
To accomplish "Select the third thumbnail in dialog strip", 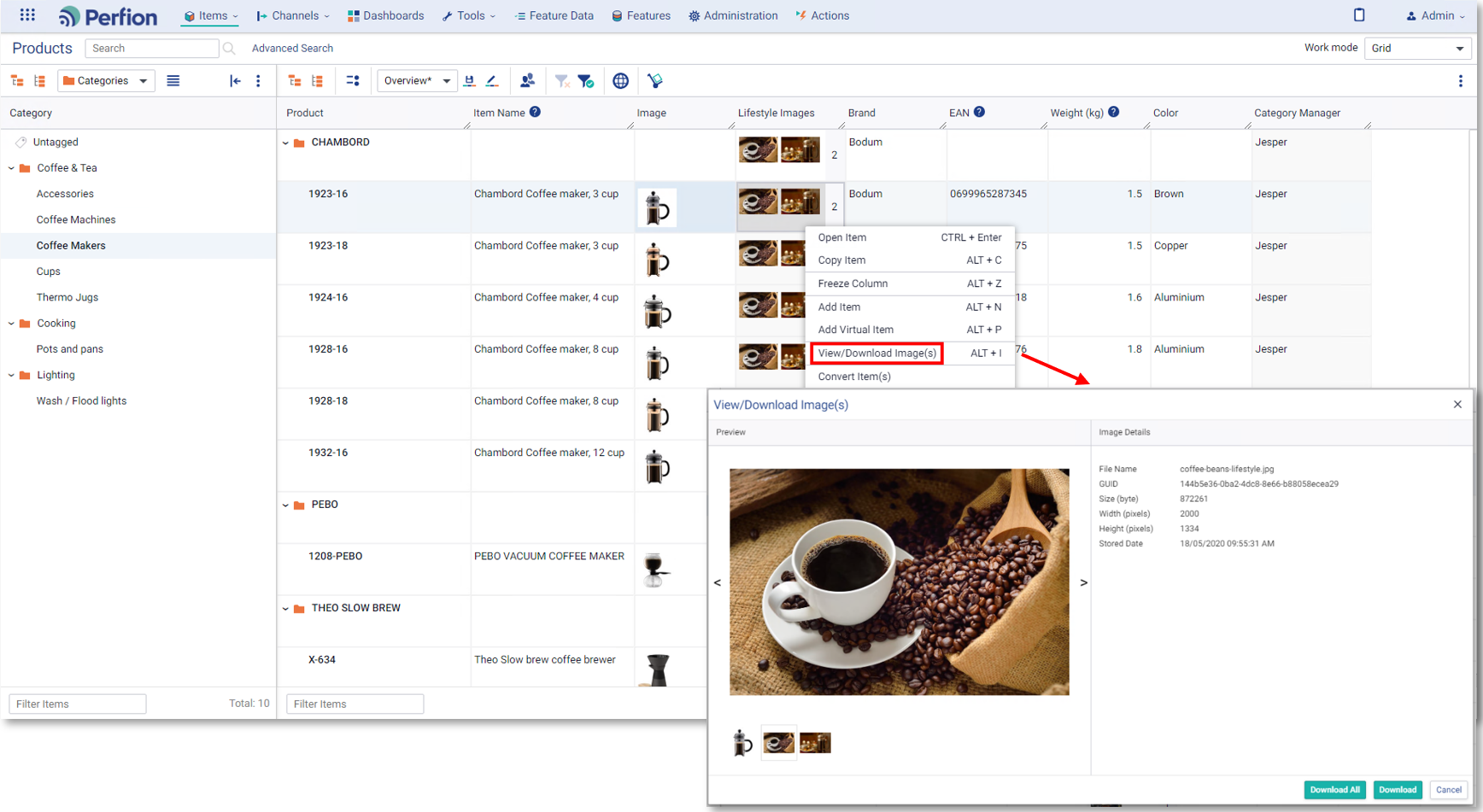I will pyautogui.click(x=815, y=743).
